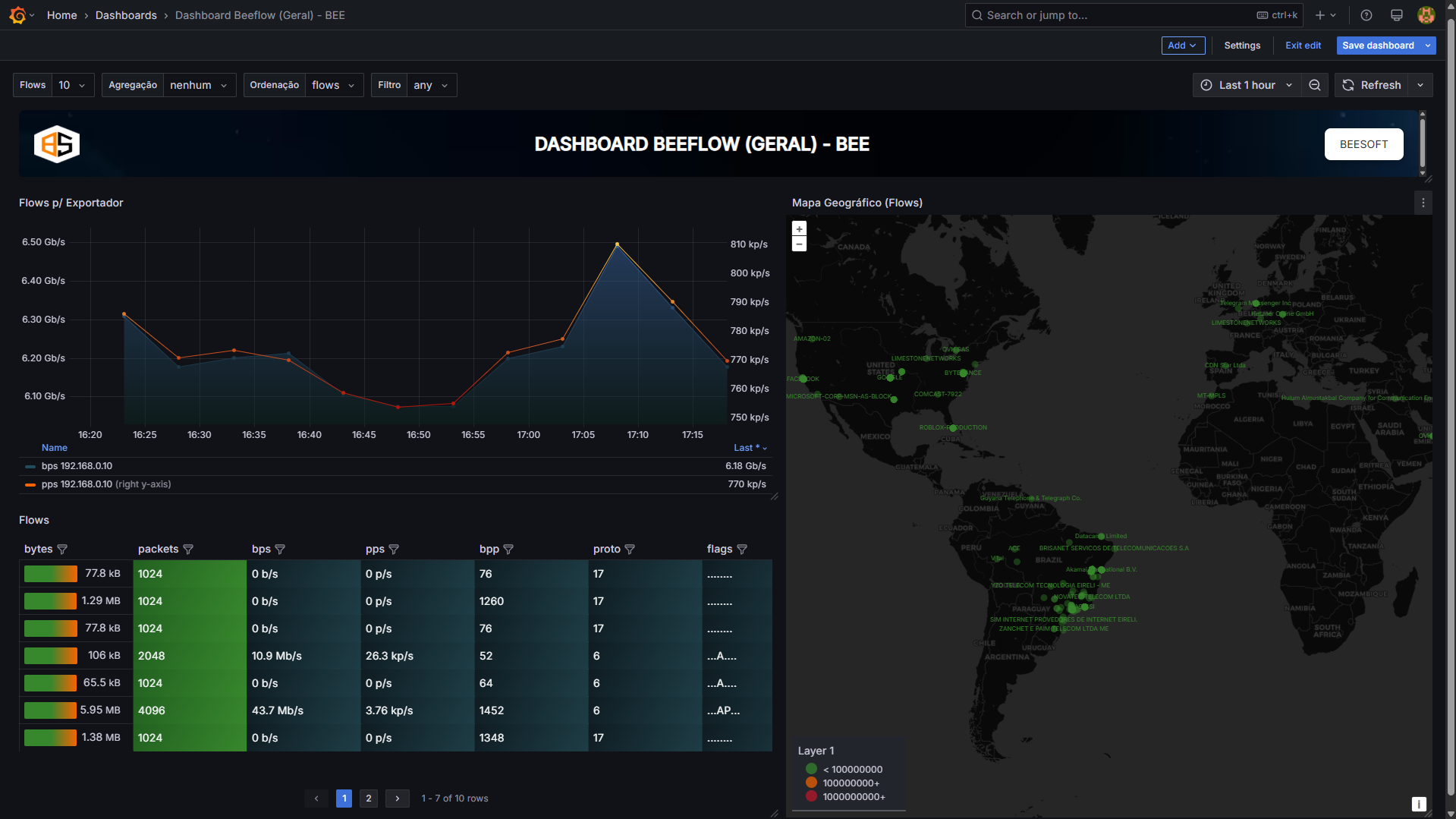Image resolution: width=1456 pixels, height=819 pixels.
Task: Click the map info toggle button
Action: (x=1418, y=804)
